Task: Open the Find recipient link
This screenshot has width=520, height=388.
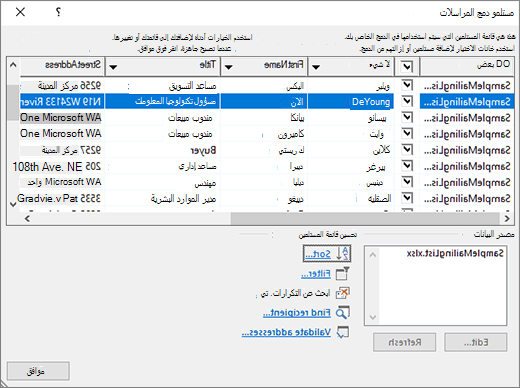Action: coord(297,313)
